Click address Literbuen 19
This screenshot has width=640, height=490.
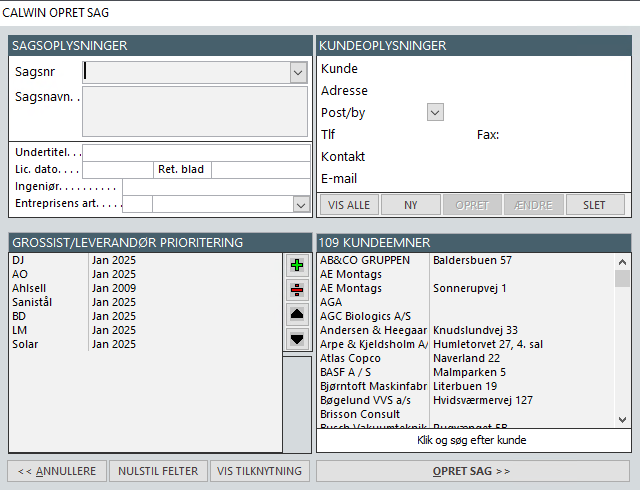click(x=465, y=386)
